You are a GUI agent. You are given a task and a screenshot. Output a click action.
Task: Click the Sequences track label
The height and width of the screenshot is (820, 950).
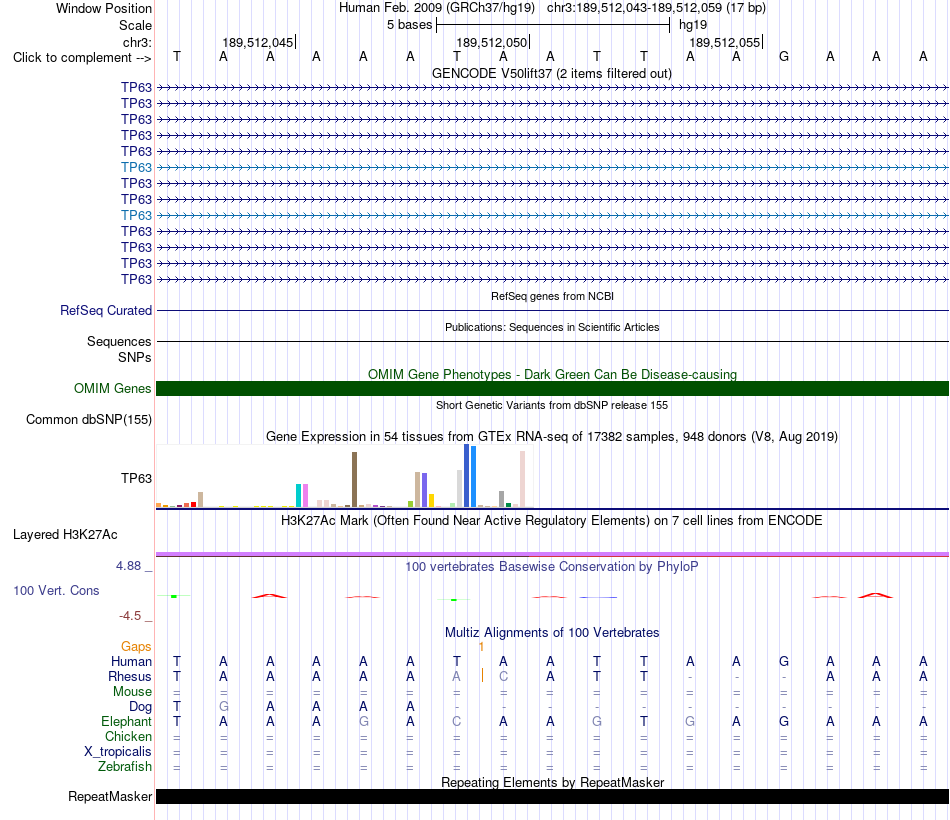119,341
